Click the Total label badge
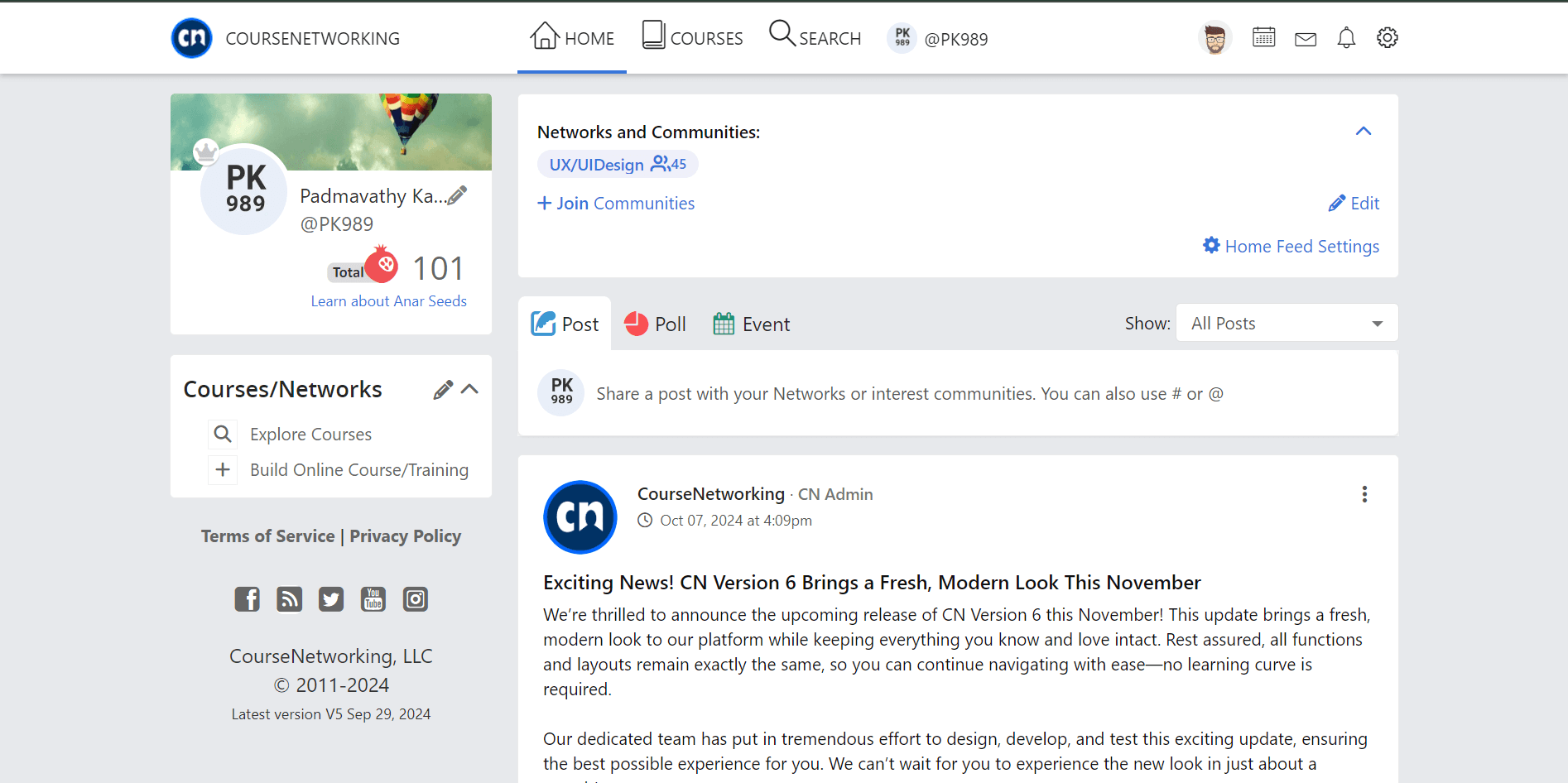1568x783 pixels. (x=348, y=272)
